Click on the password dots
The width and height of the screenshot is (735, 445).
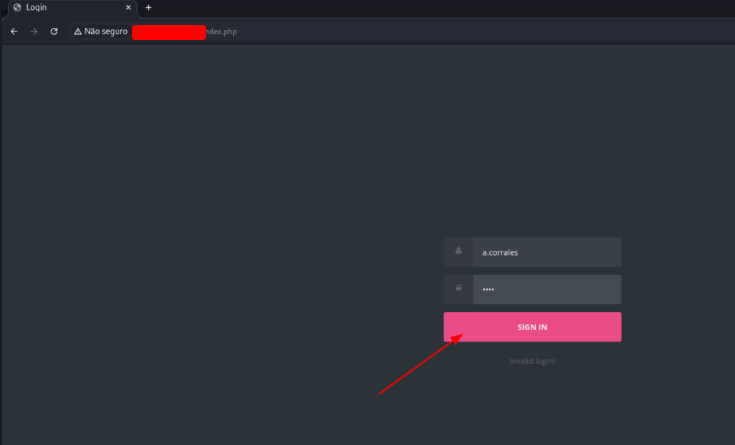[488, 289]
